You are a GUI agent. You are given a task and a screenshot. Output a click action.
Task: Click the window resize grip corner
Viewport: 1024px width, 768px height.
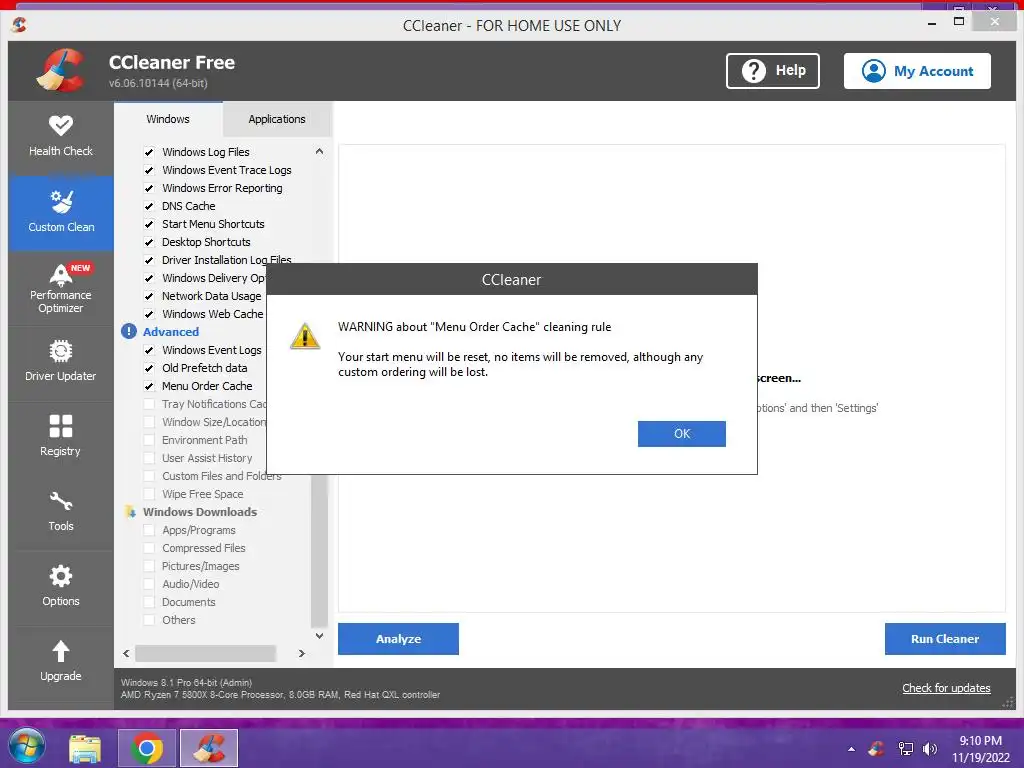click(x=1008, y=703)
